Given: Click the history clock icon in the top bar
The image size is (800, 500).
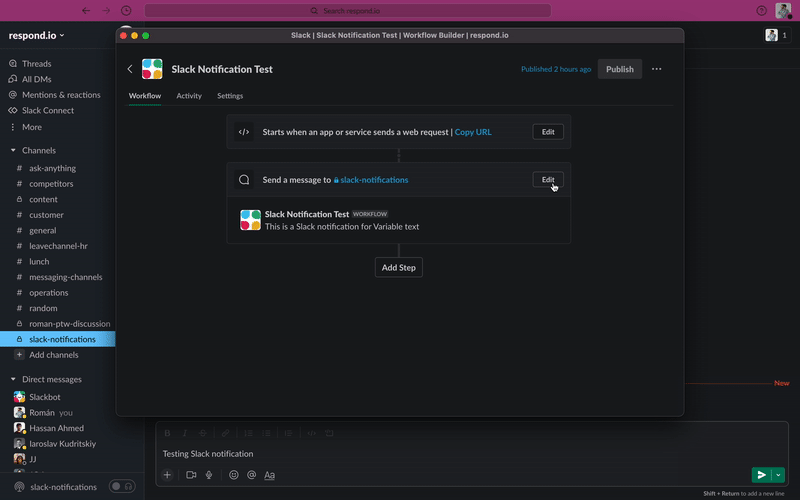Looking at the screenshot, I should point(126,11).
